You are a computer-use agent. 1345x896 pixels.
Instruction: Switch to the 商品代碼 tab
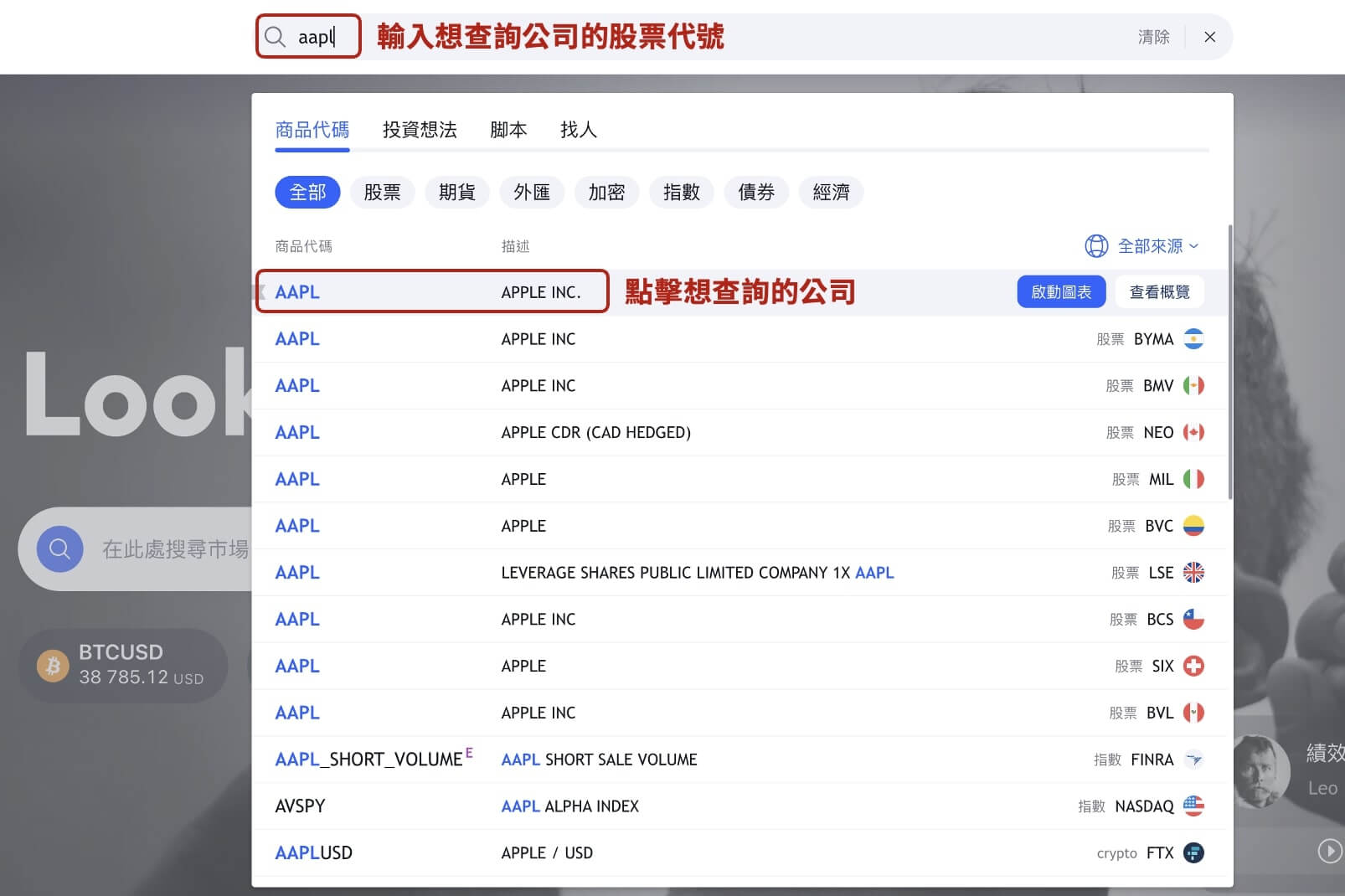point(312,130)
